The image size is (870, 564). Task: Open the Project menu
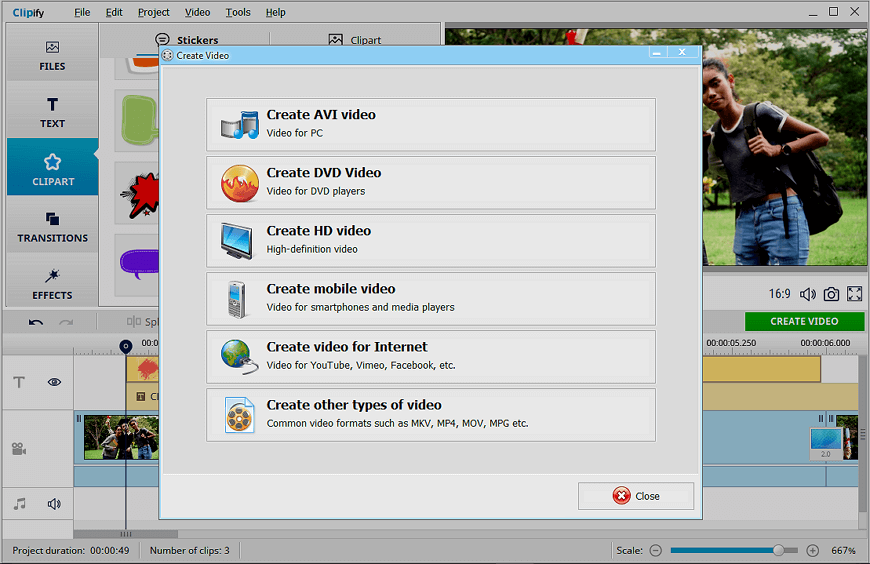(154, 12)
